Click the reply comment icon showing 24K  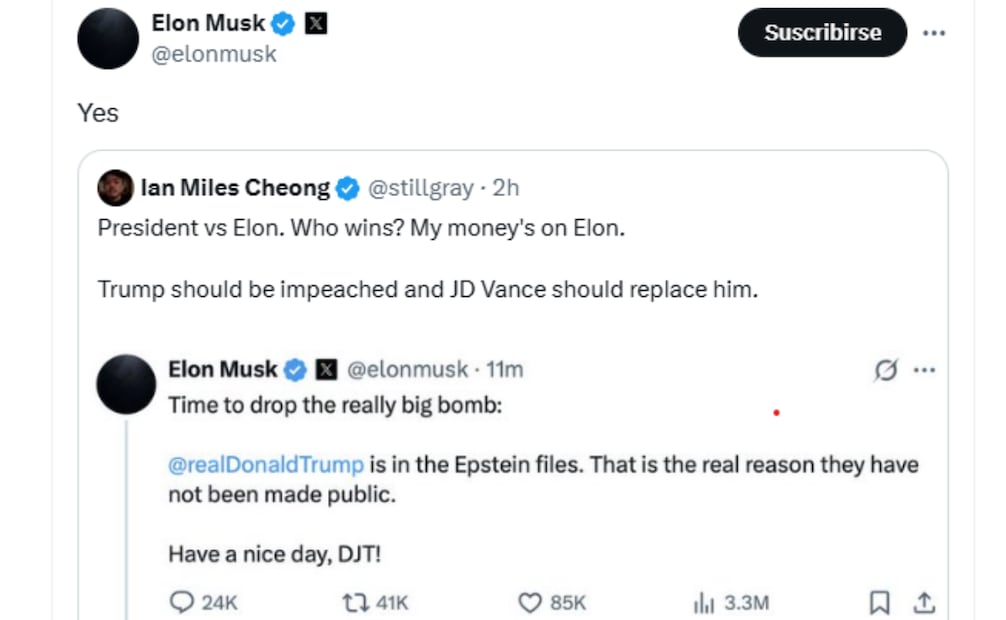[182, 602]
